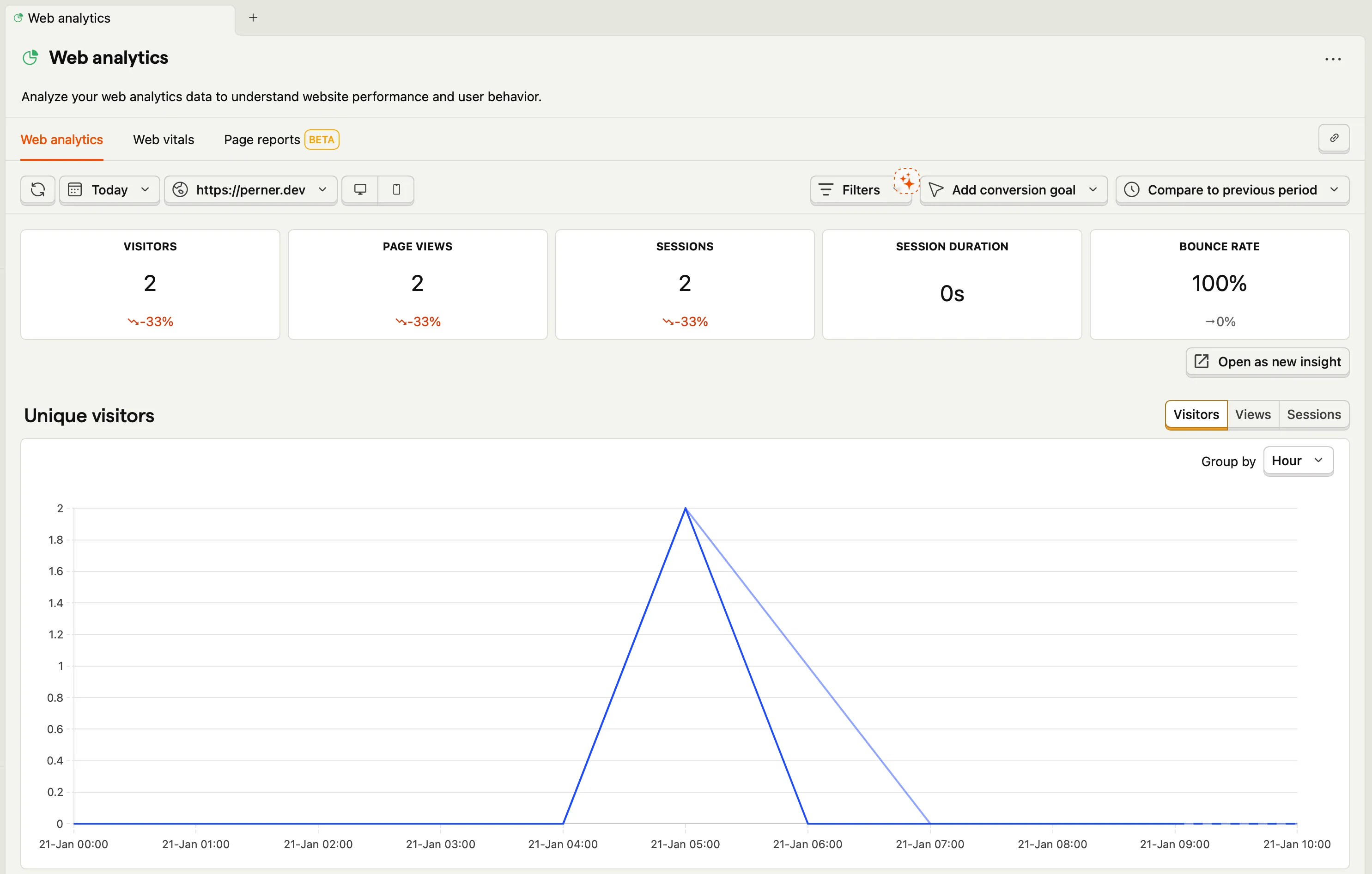Select the Visitors chart toggle
The width and height of the screenshot is (1372, 874).
[x=1196, y=414]
